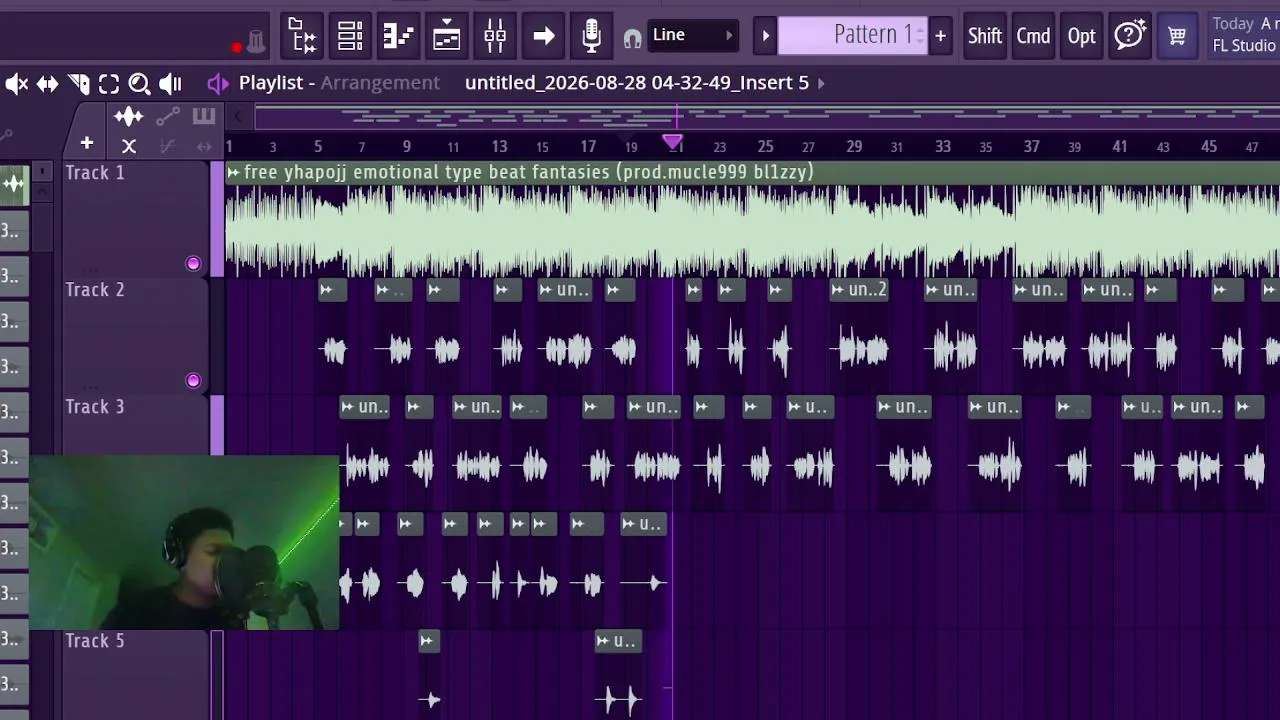This screenshot has width=1280, height=720.
Task: Select the slip tool with horizontal arrows
Action: coord(47,84)
